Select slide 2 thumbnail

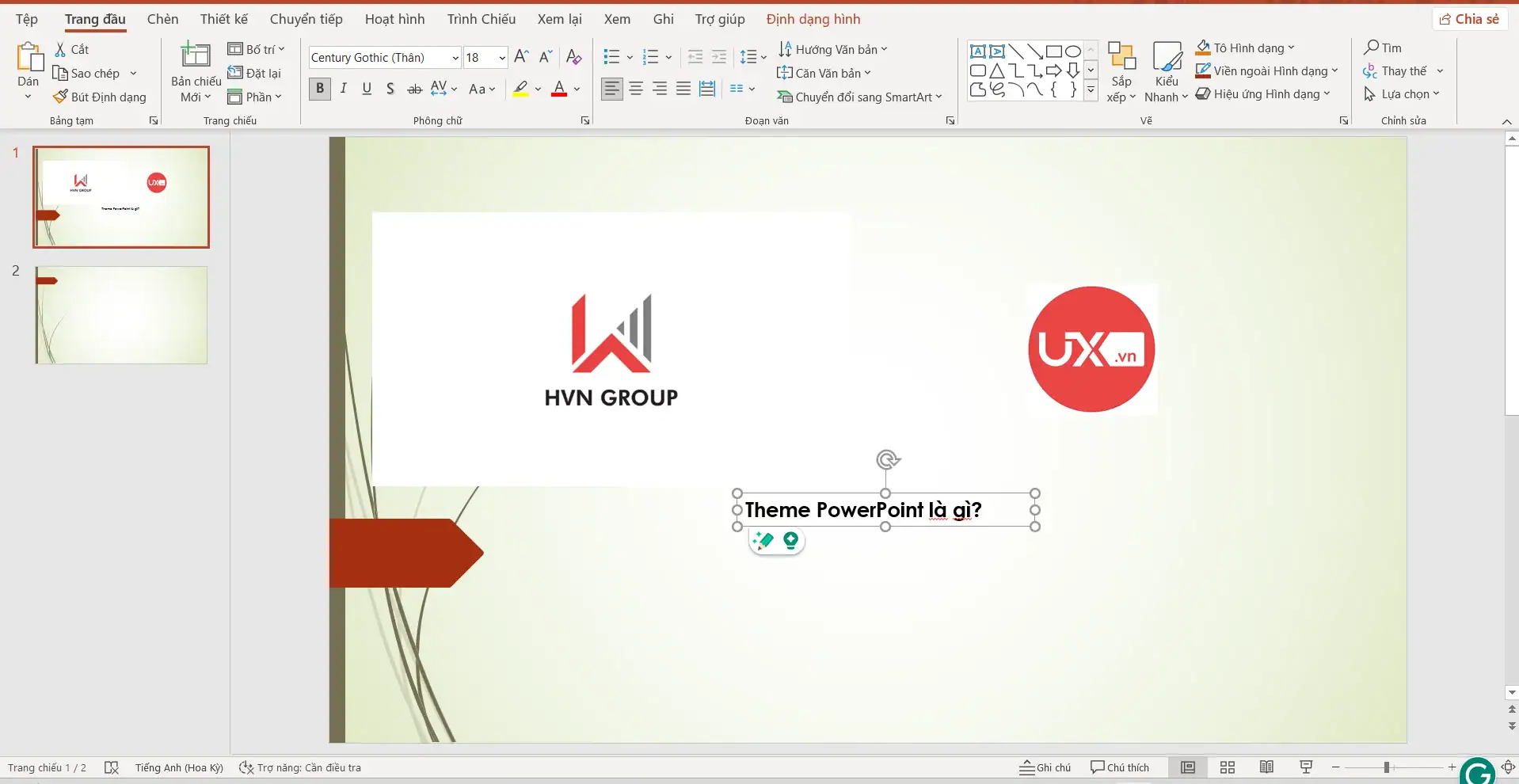tap(121, 315)
